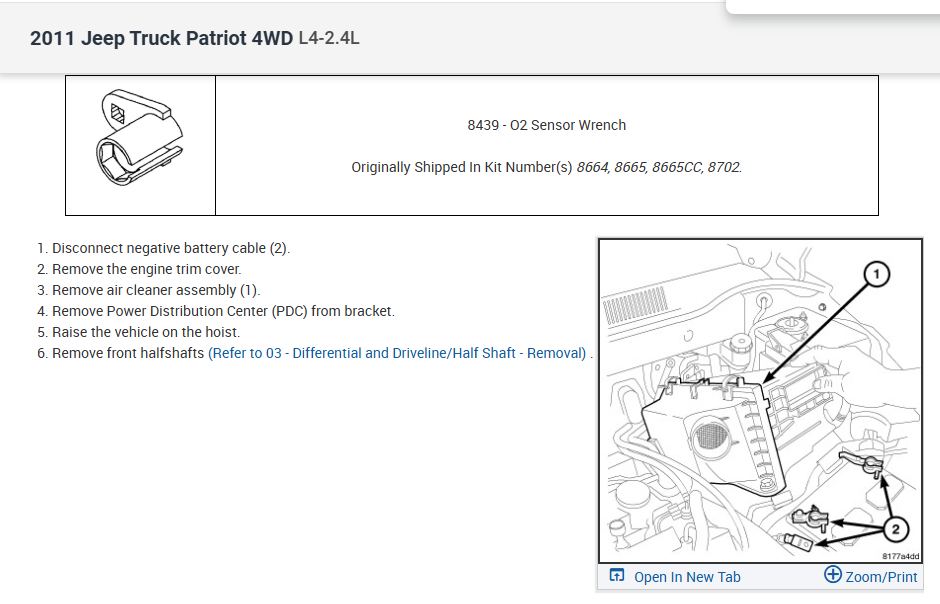Click step 2, Remove the engine trim cover
Screen dimensions: 940x604
click(x=146, y=269)
